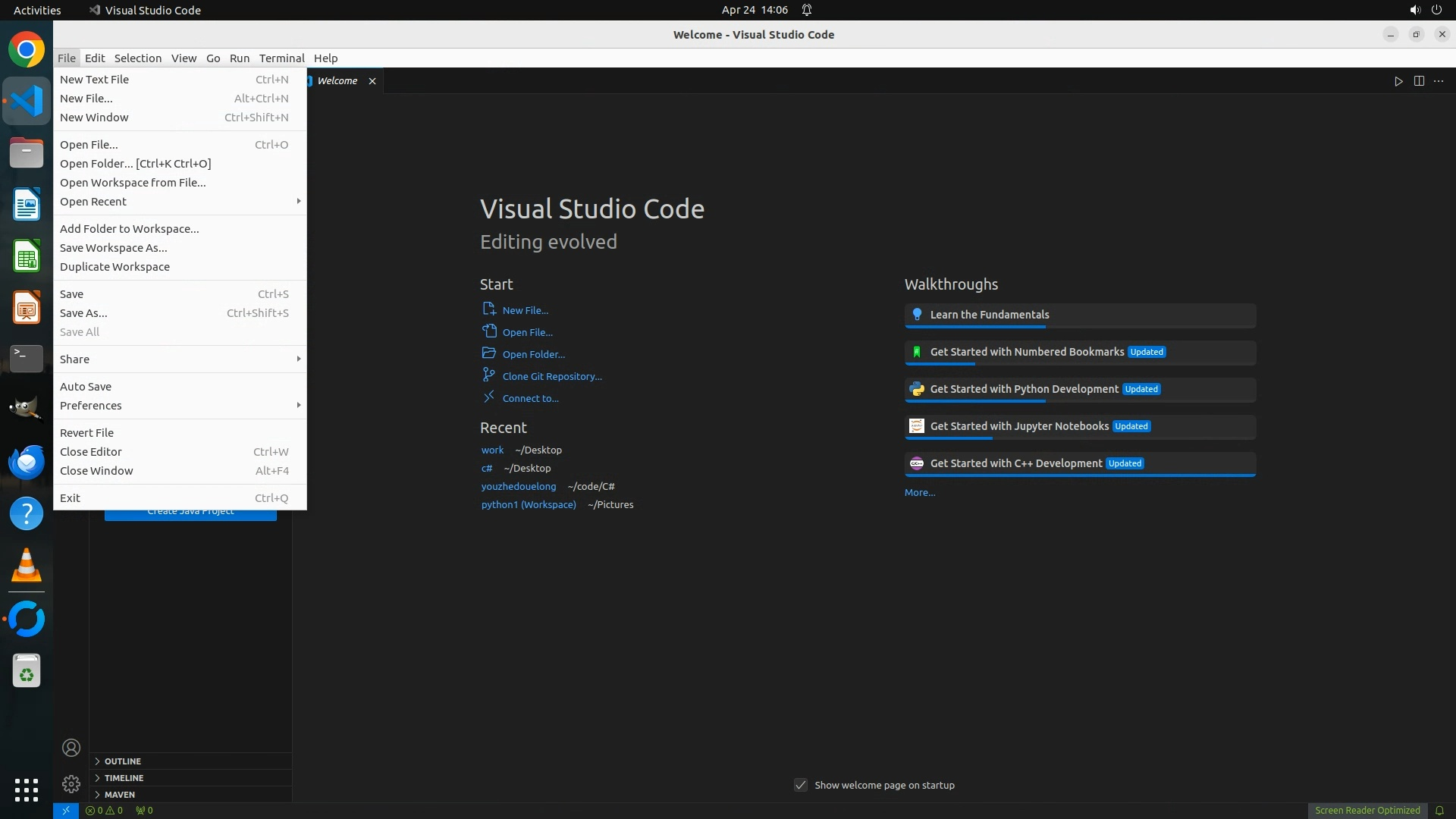
Task: Open the Manage gear icon
Action: pyautogui.click(x=71, y=784)
